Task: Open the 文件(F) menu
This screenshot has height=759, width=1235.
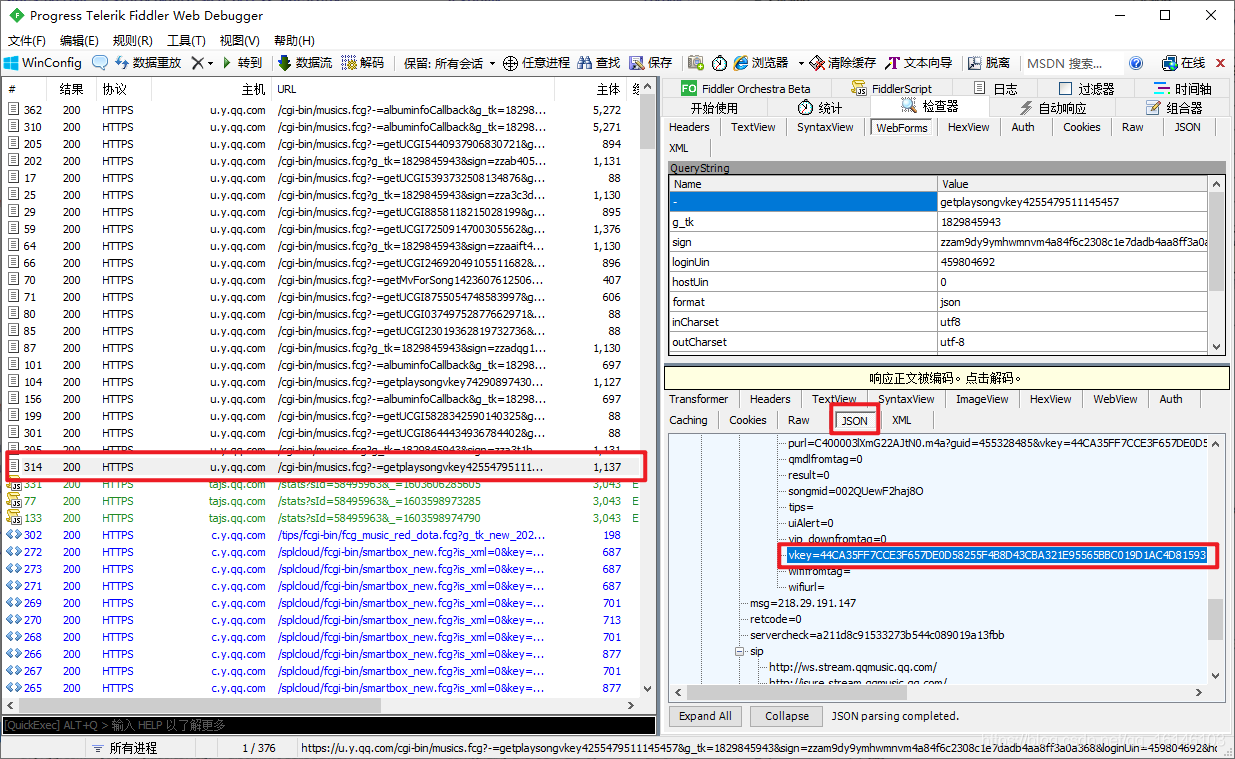Action: [27, 41]
